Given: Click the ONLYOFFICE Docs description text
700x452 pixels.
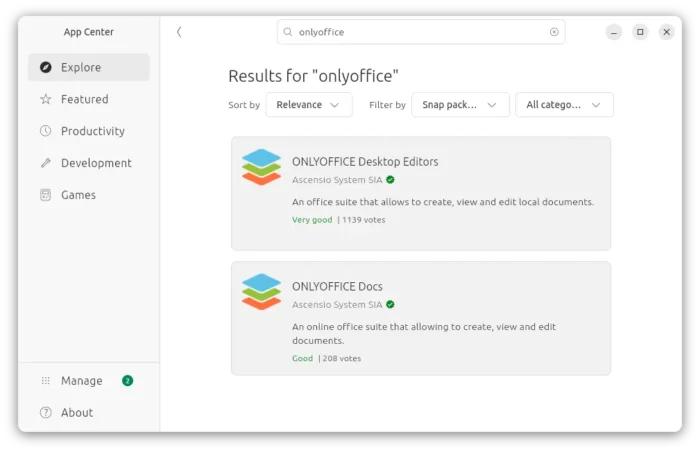Looking at the screenshot, I should coord(424,333).
